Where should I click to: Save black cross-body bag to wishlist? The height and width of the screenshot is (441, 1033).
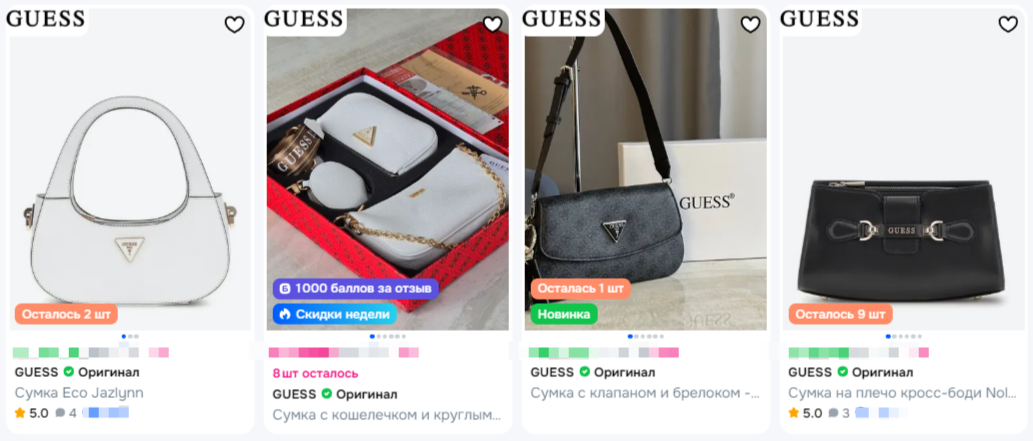[1008, 25]
